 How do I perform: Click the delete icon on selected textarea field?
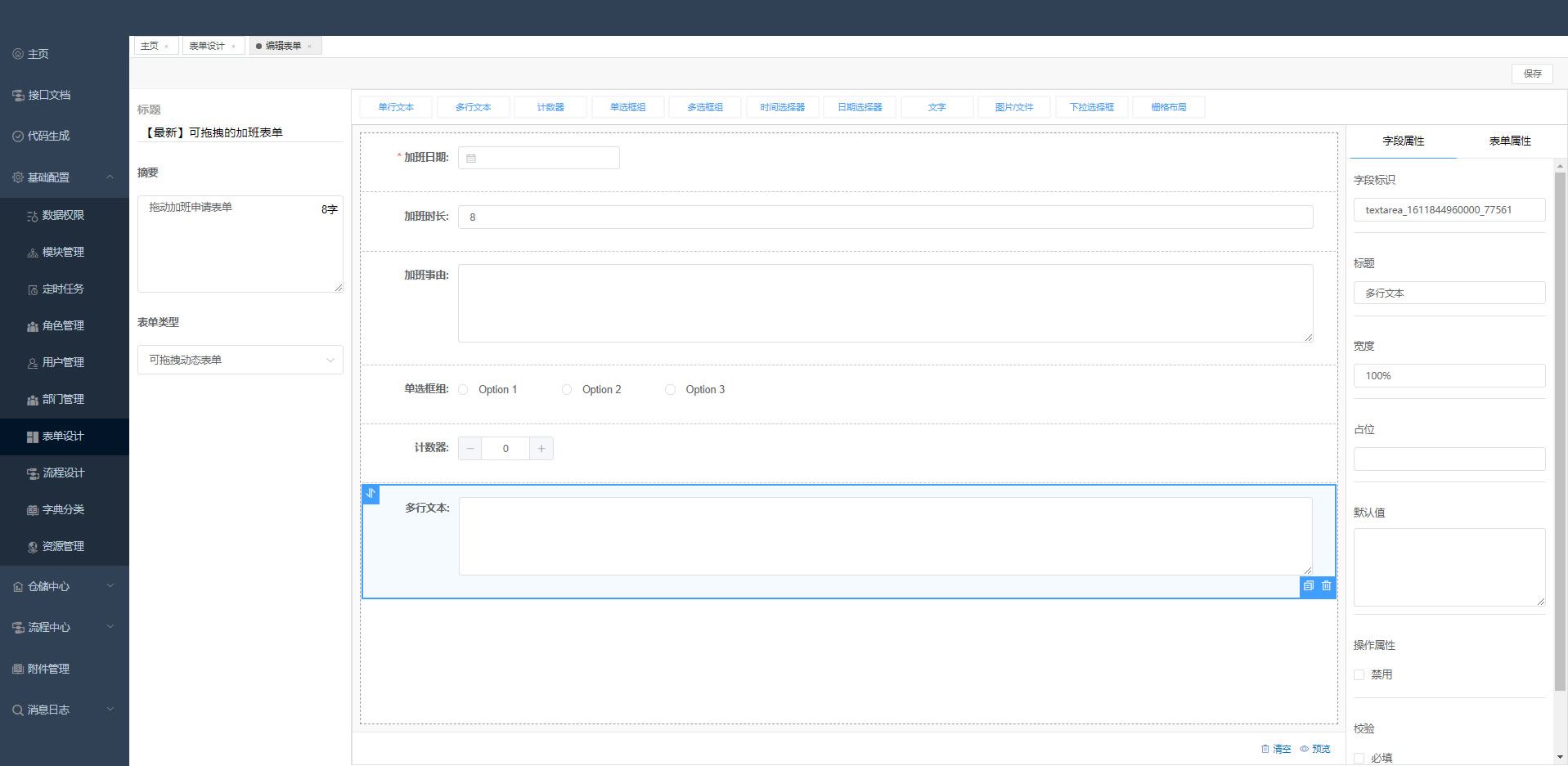(x=1327, y=586)
